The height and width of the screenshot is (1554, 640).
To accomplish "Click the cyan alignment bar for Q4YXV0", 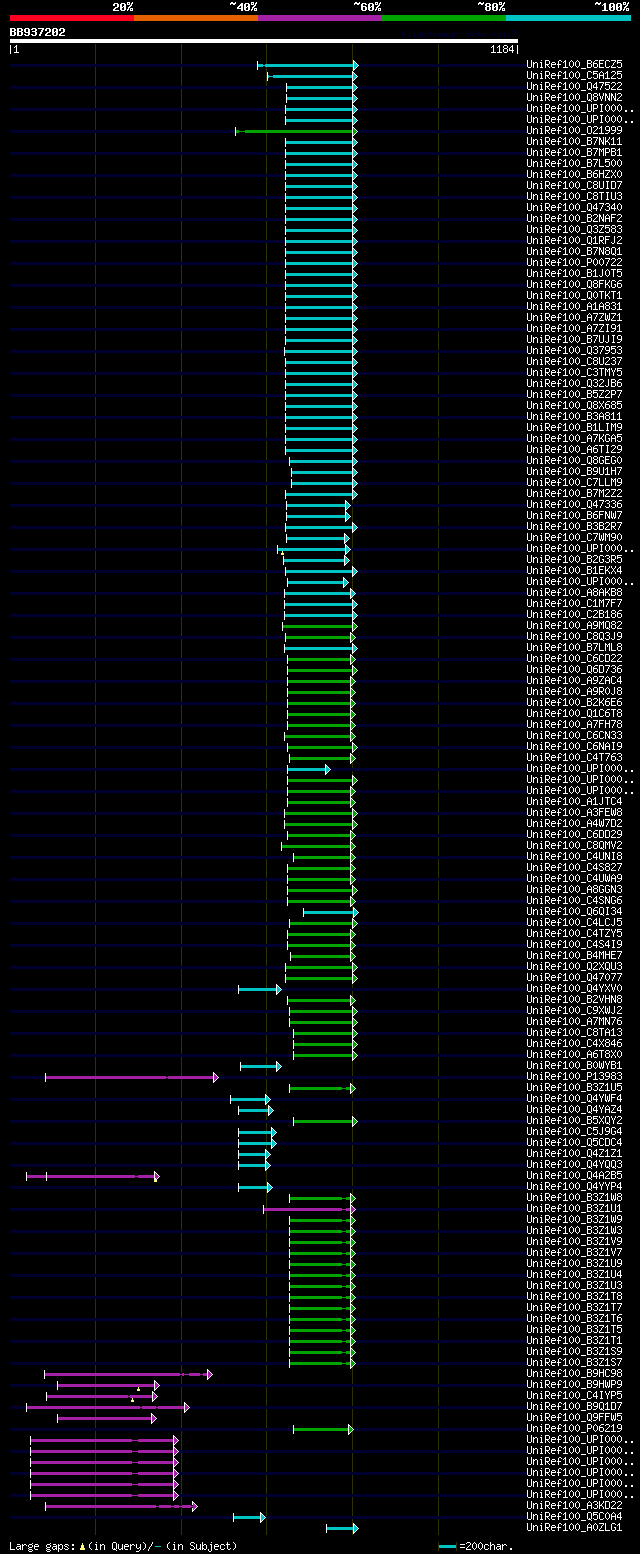I will 260,989.
